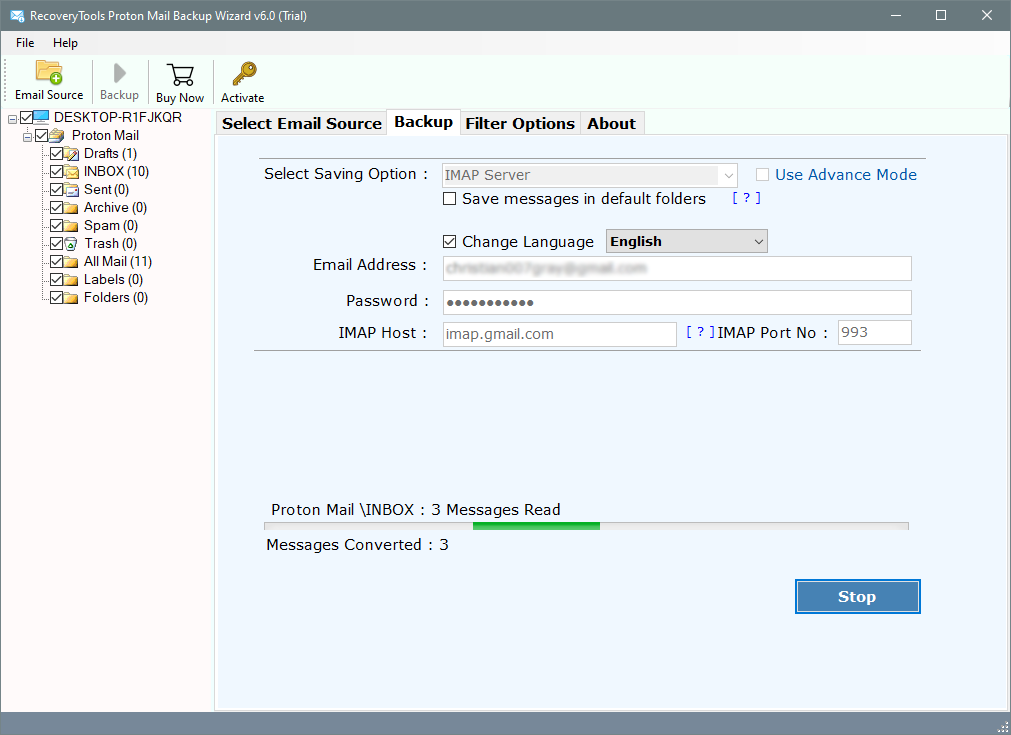This screenshot has width=1011, height=735.
Task: Click the Trash recycle bin icon
Action: click(72, 244)
